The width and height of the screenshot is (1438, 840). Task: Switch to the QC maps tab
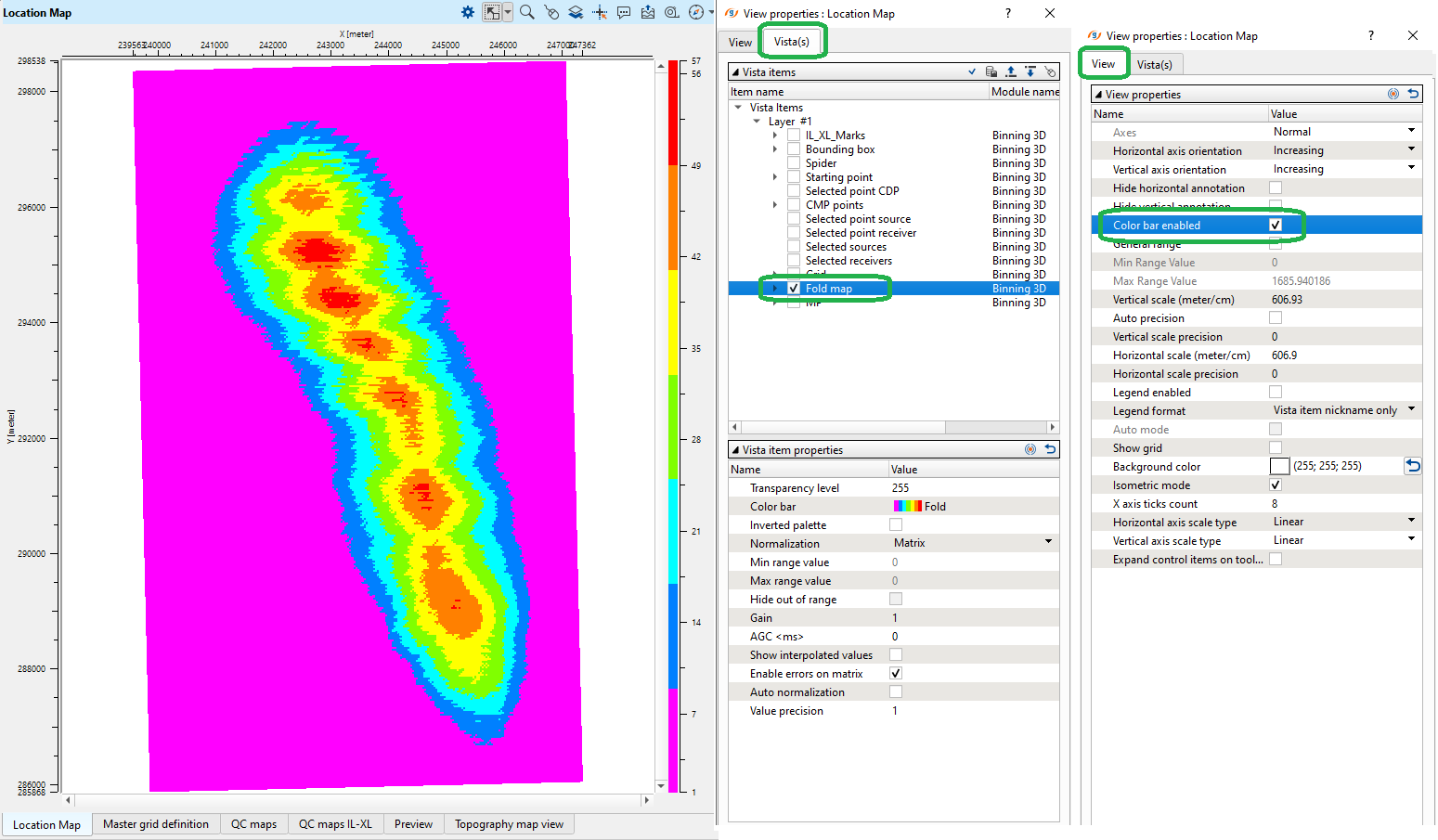tap(253, 824)
